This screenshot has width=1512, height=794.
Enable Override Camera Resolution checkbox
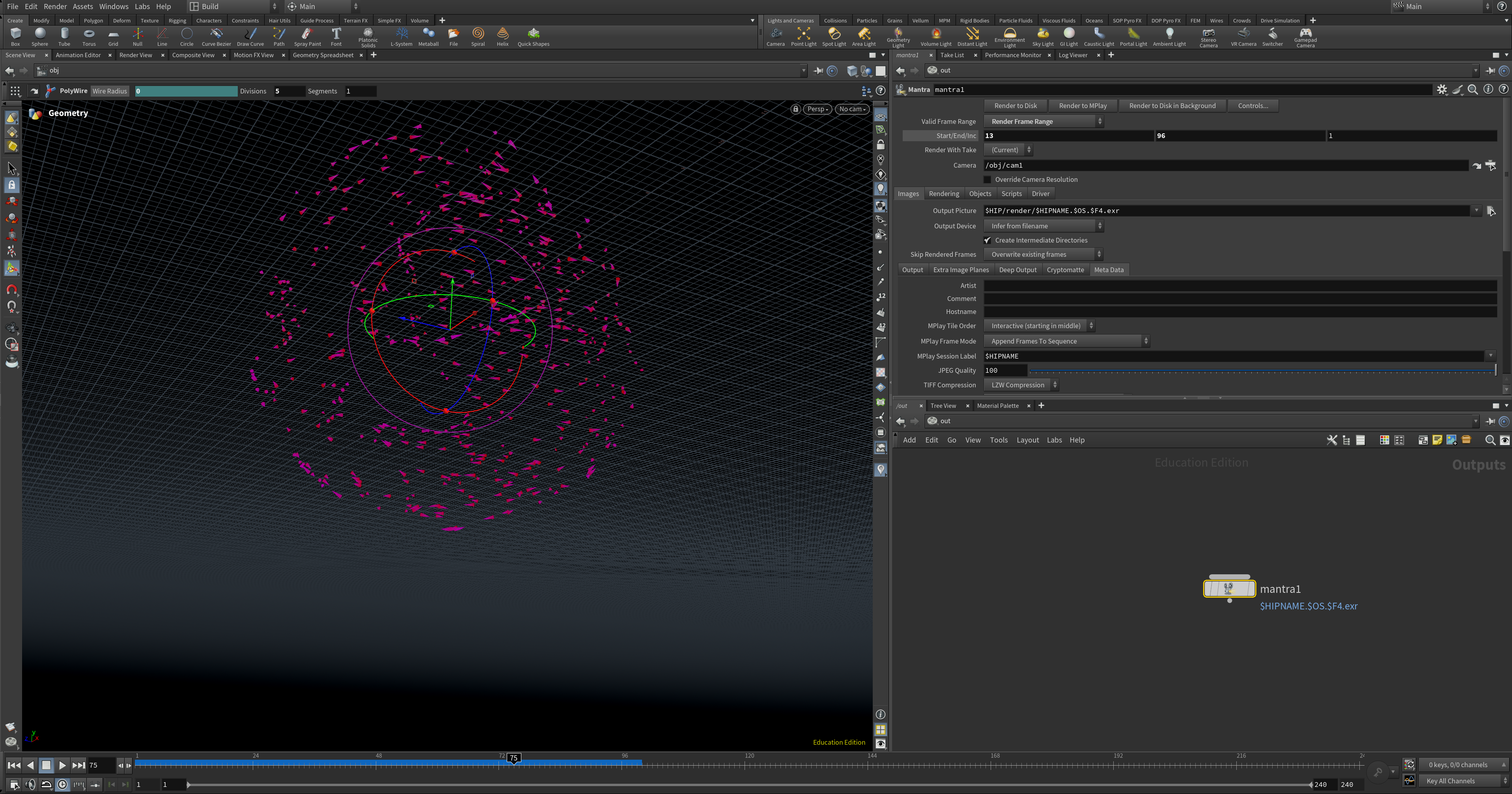pos(987,179)
